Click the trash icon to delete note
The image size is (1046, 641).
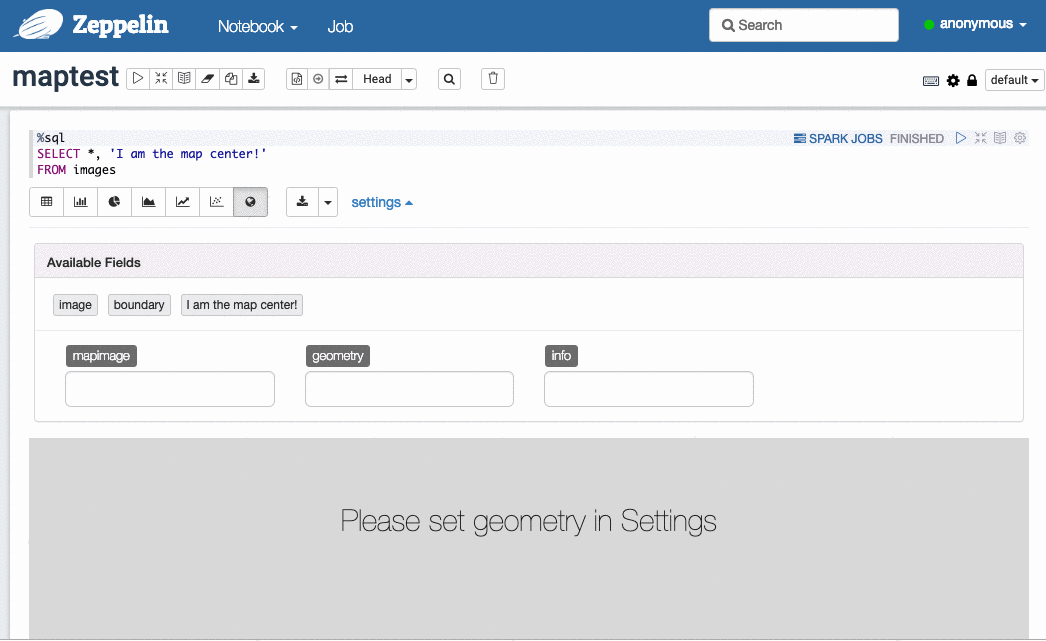[493, 79]
